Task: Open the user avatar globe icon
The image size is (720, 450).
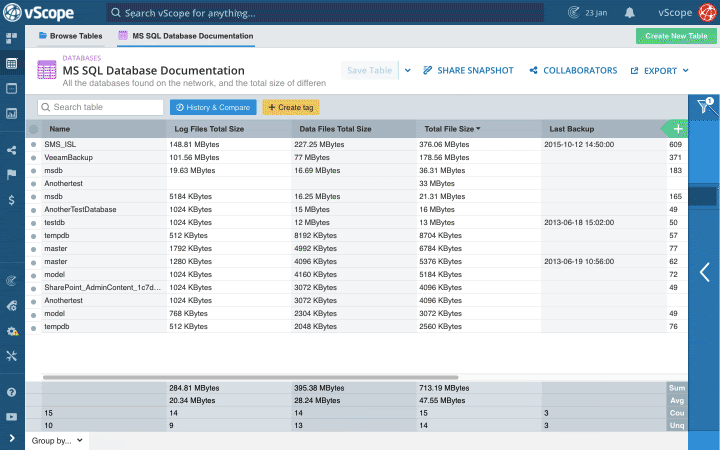Action: [x=707, y=12]
